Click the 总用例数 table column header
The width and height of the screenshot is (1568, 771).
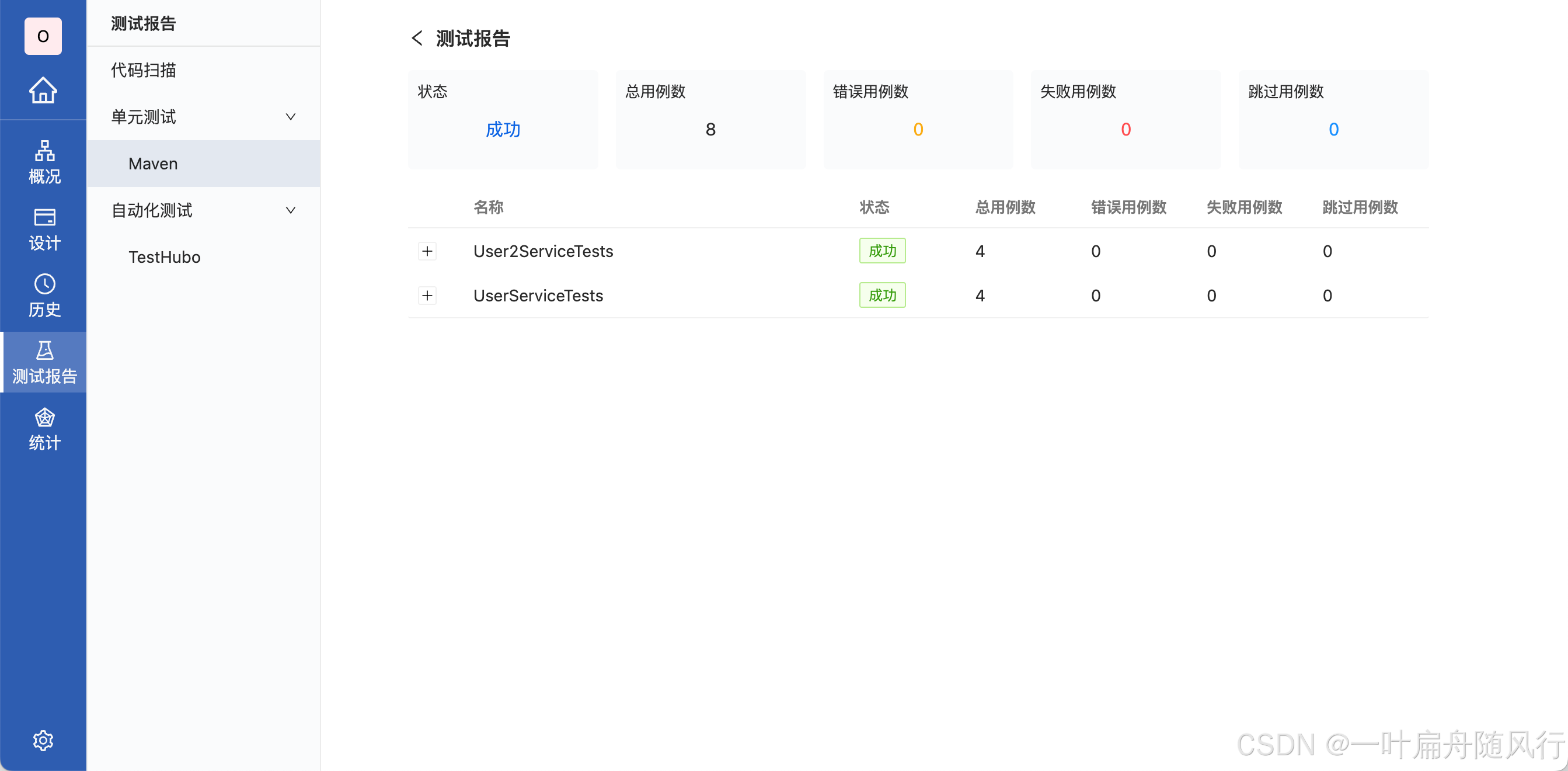click(x=1005, y=207)
